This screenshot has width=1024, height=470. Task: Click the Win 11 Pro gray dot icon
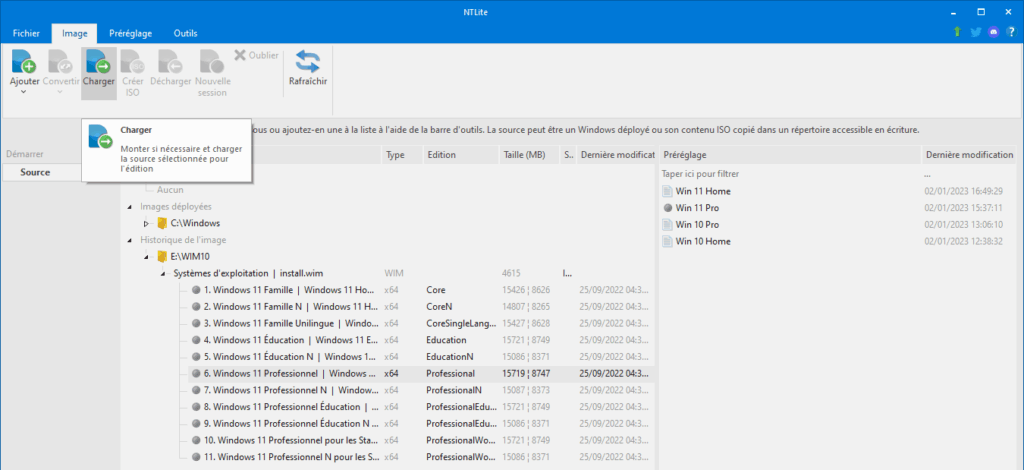point(667,208)
